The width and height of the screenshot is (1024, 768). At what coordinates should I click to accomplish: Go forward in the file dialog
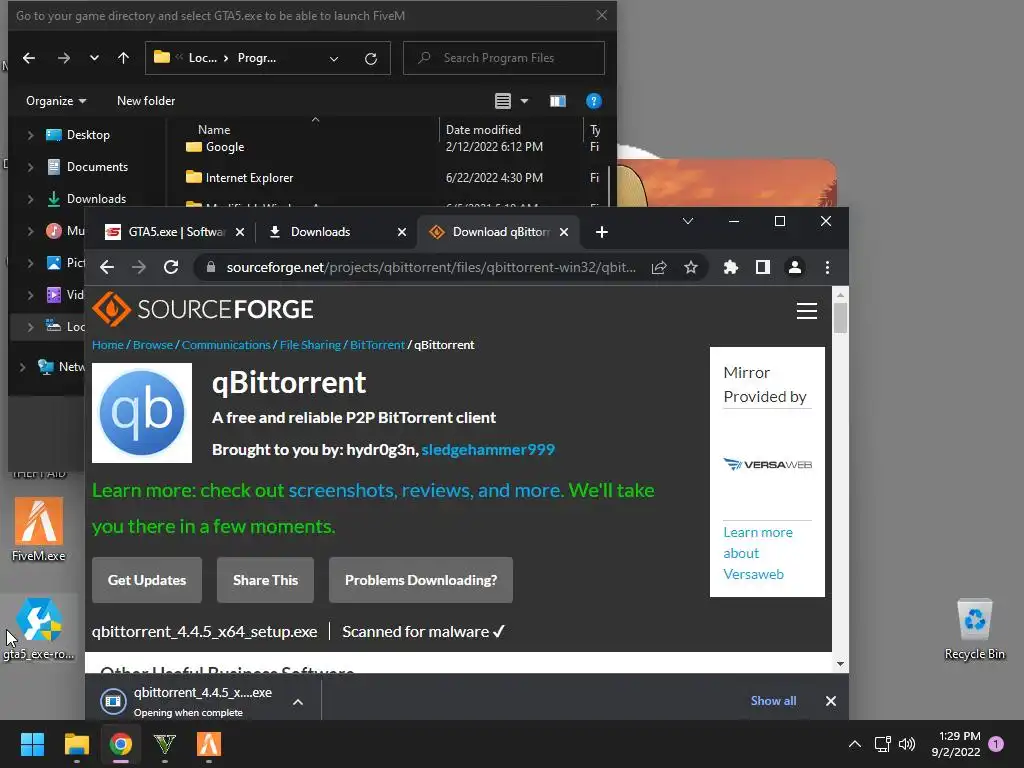(63, 58)
